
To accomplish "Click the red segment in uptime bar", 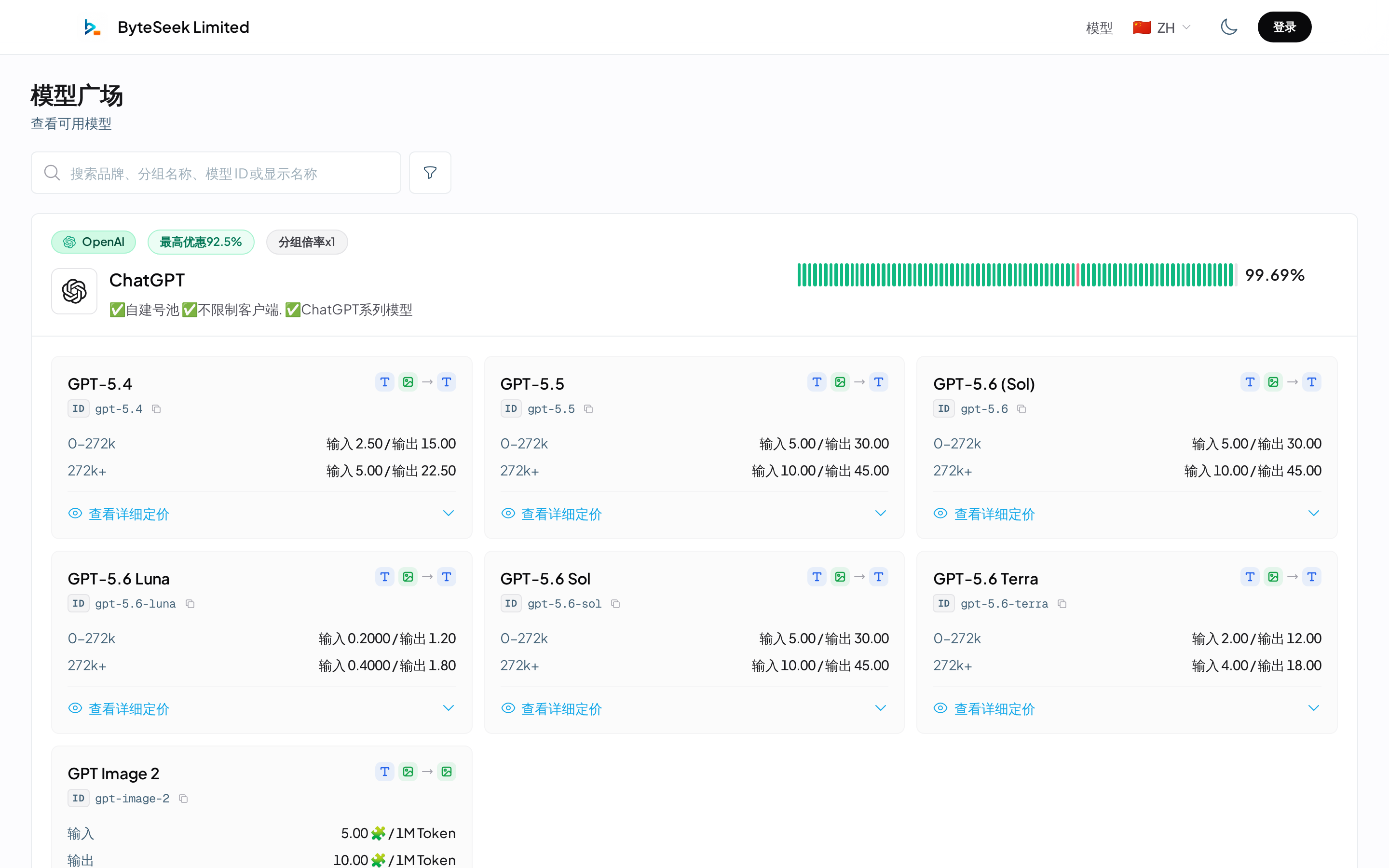I will click(1078, 275).
